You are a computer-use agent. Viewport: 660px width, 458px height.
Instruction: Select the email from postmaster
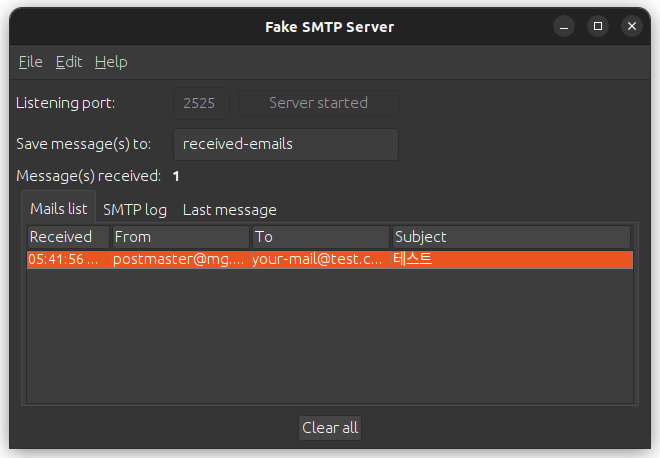[179, 260]
